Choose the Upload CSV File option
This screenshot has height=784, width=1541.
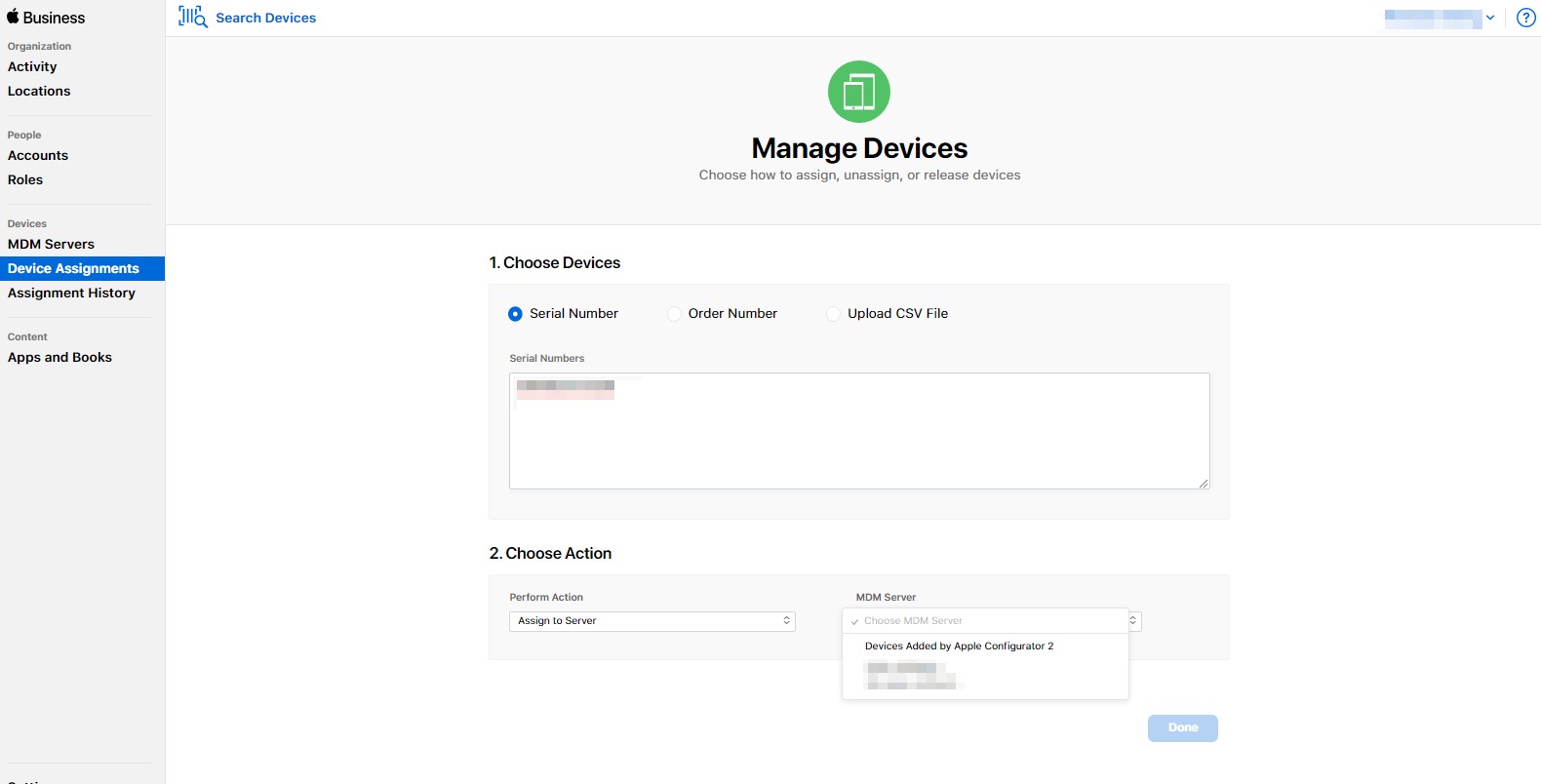click(x=834, y=314)
